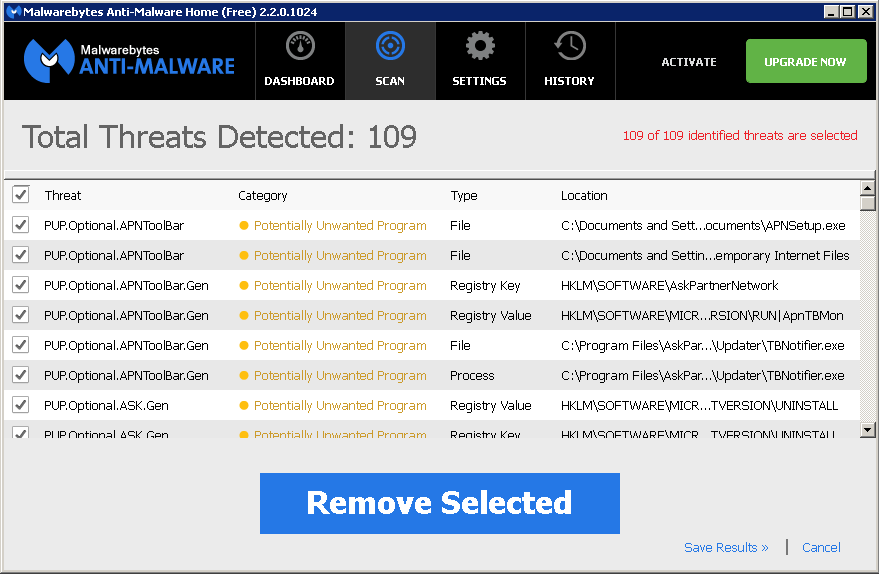Image resolution: width=879 pixels, height=574 pixels.
Task: Click the scrollbar up arrow
Action: [x=867, y=188]
